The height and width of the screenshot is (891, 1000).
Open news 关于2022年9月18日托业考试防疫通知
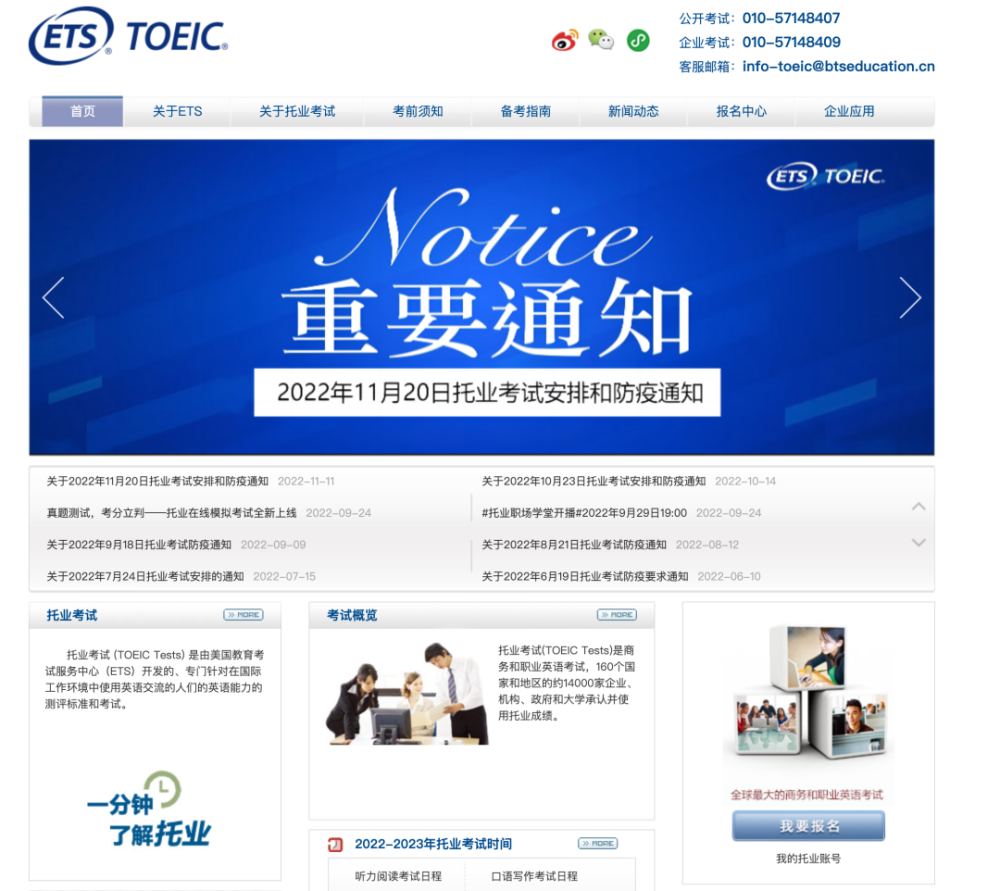(x=139, y=545)
